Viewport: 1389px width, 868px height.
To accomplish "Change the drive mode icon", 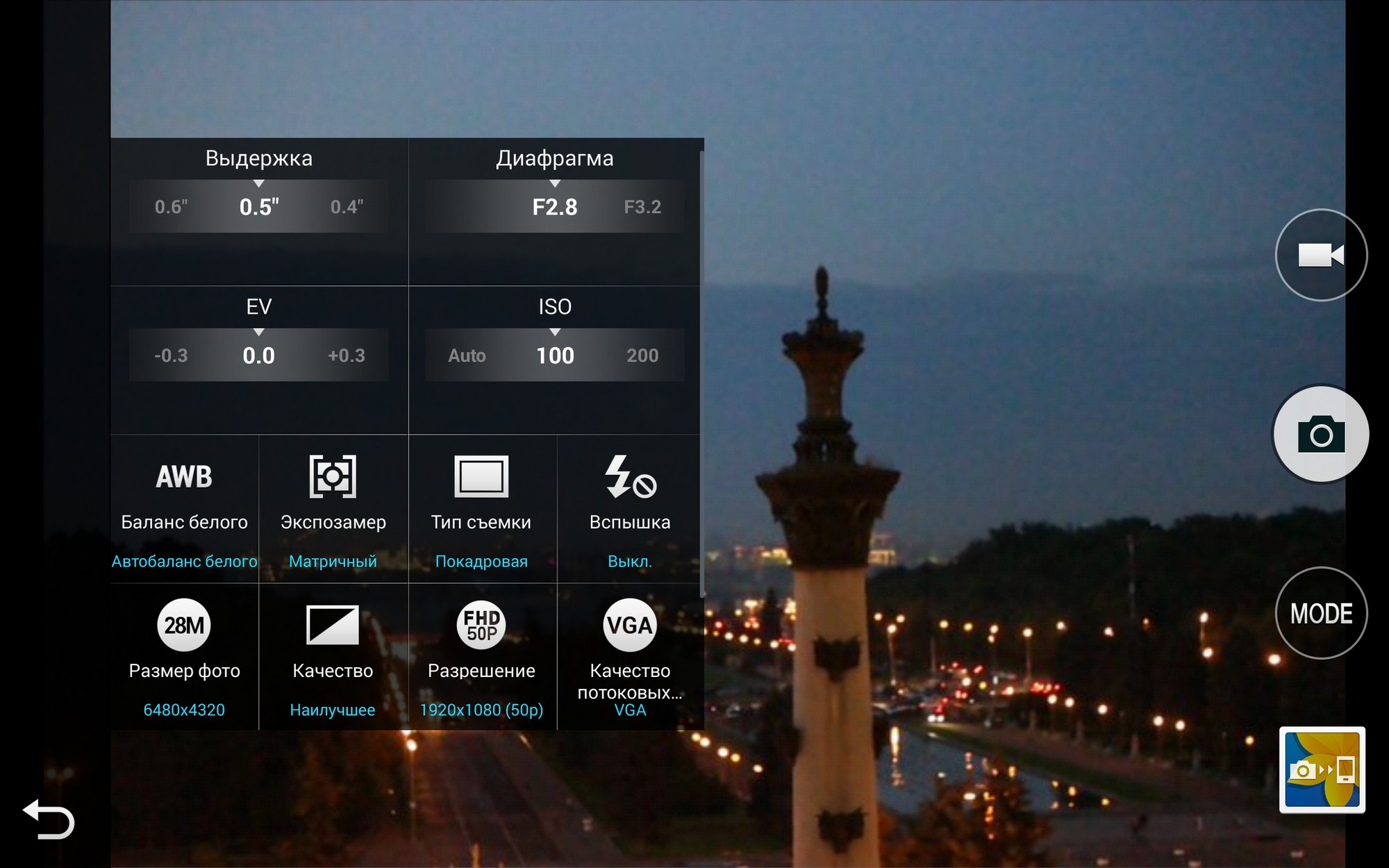I will 481,477.
